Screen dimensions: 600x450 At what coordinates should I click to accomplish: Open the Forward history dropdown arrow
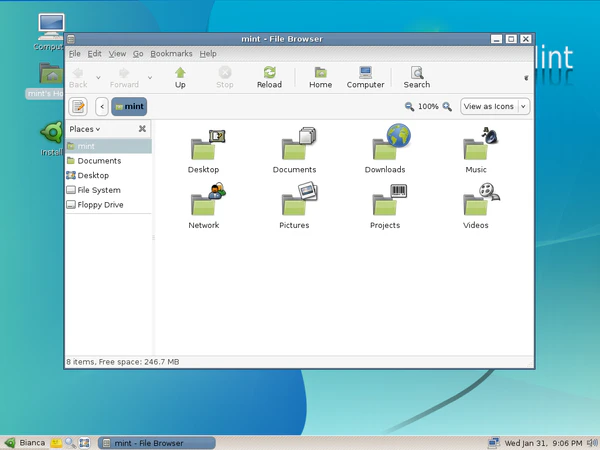tap(151, 78)
